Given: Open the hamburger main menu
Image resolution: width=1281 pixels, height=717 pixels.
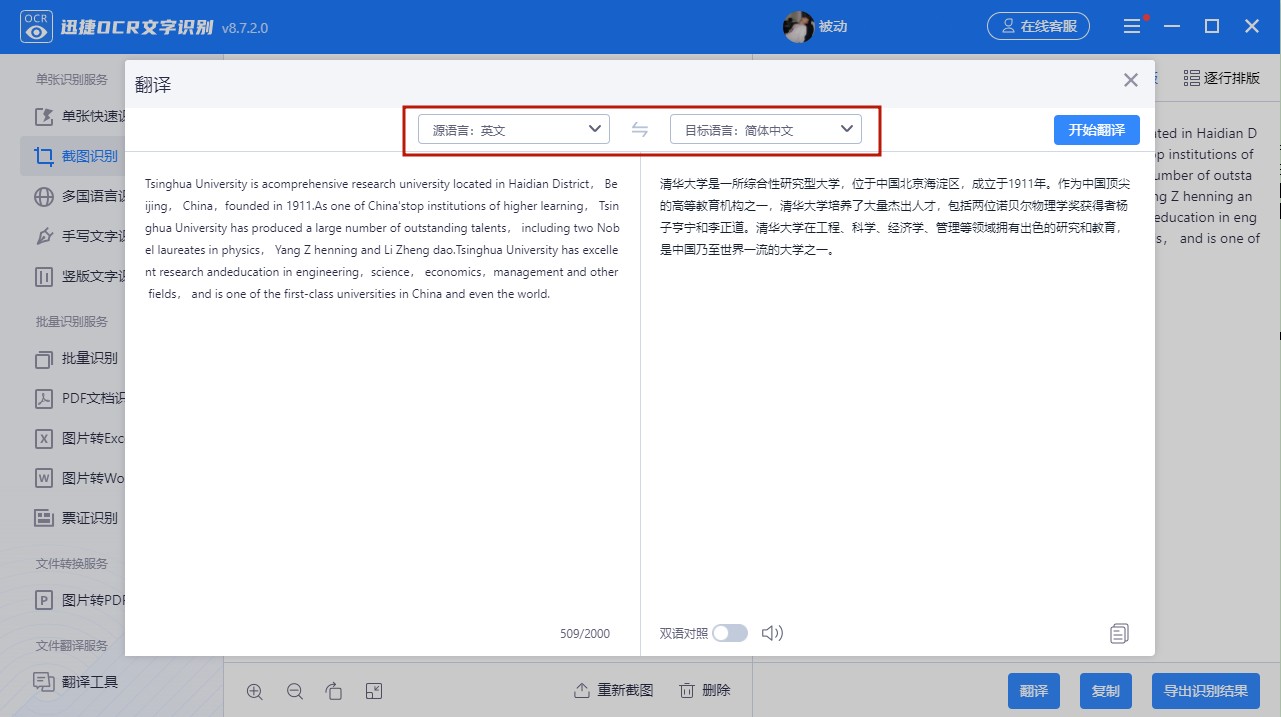Looking at the screenshot, I should [1132, 25].
